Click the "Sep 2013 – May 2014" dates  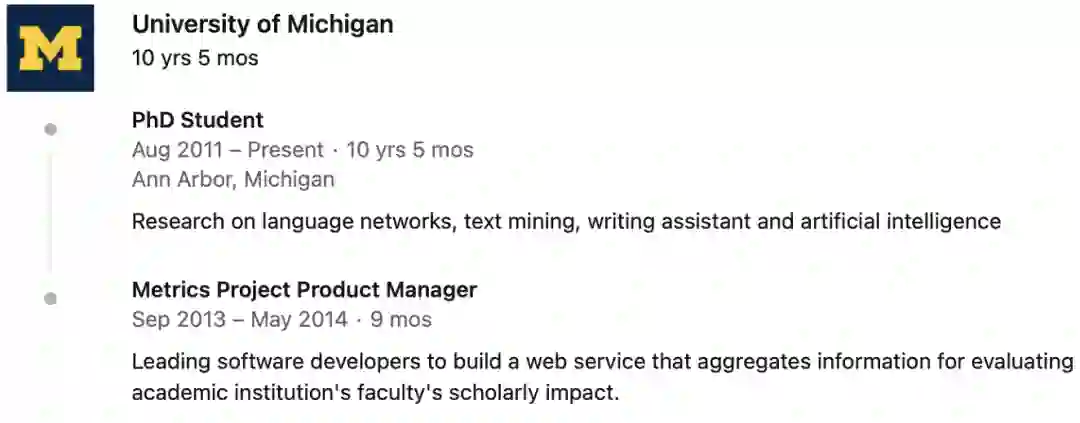pyautogui.click(x=240, y=320)
